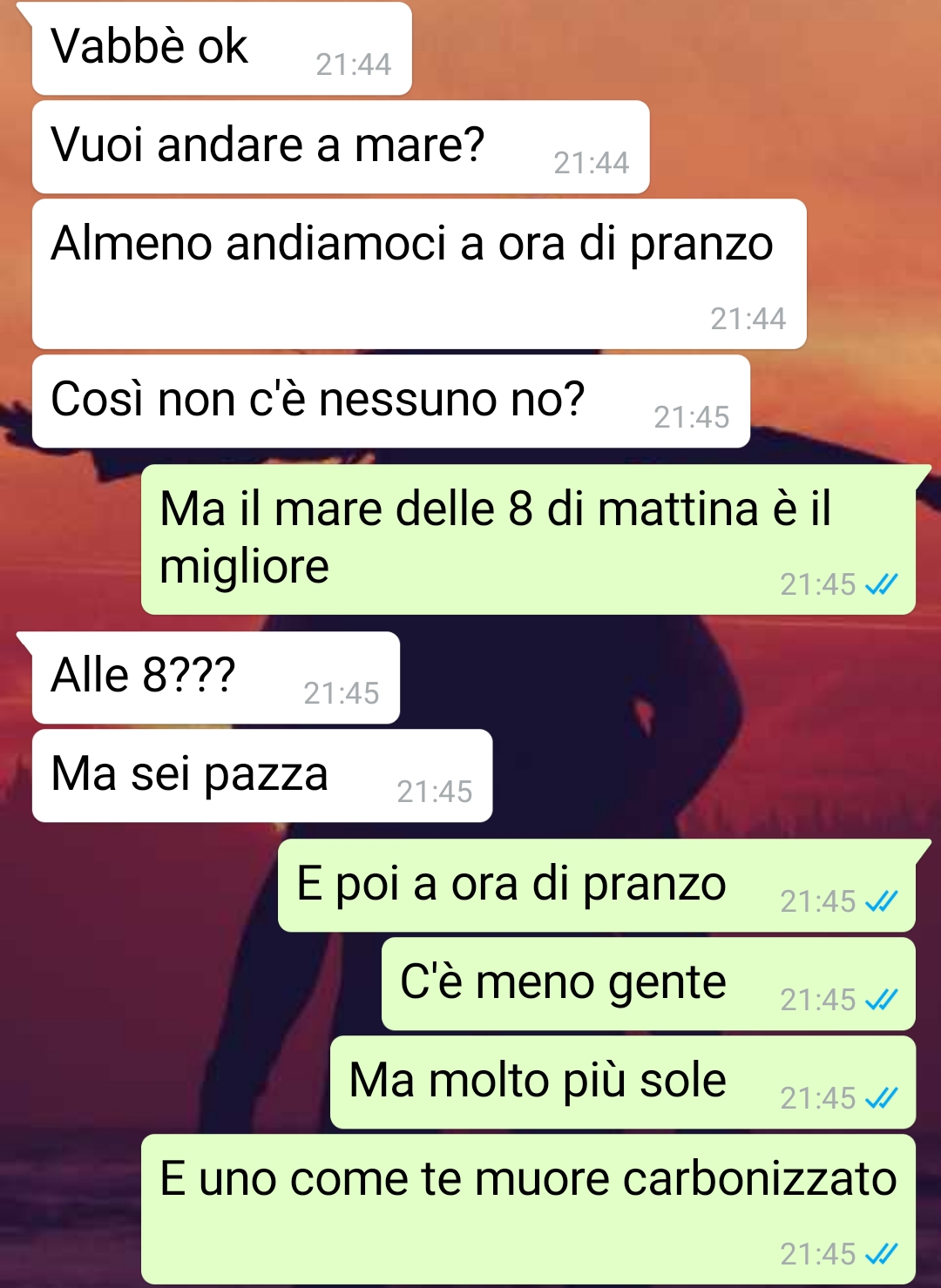Click double ticks on 'muore carbonizzato' message

pyautogui.click(x=881, y=1254)
